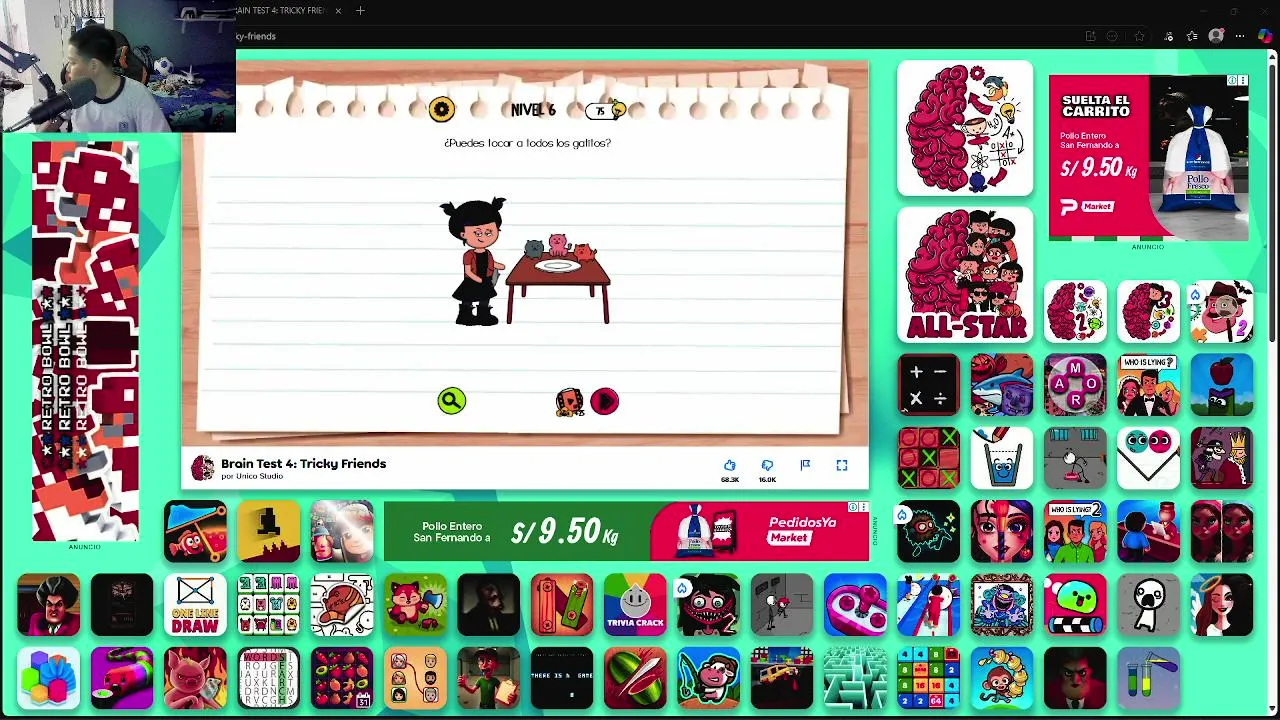1280x720 pixels.
Task: Open the One Line Draw game
Action: [x=195, y=604]
